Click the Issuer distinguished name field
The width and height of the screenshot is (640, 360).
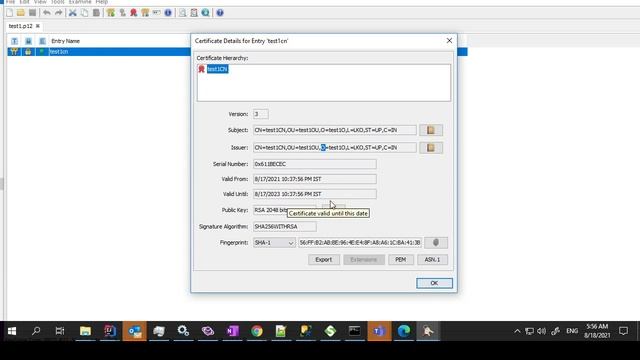(x=335, y=147)
